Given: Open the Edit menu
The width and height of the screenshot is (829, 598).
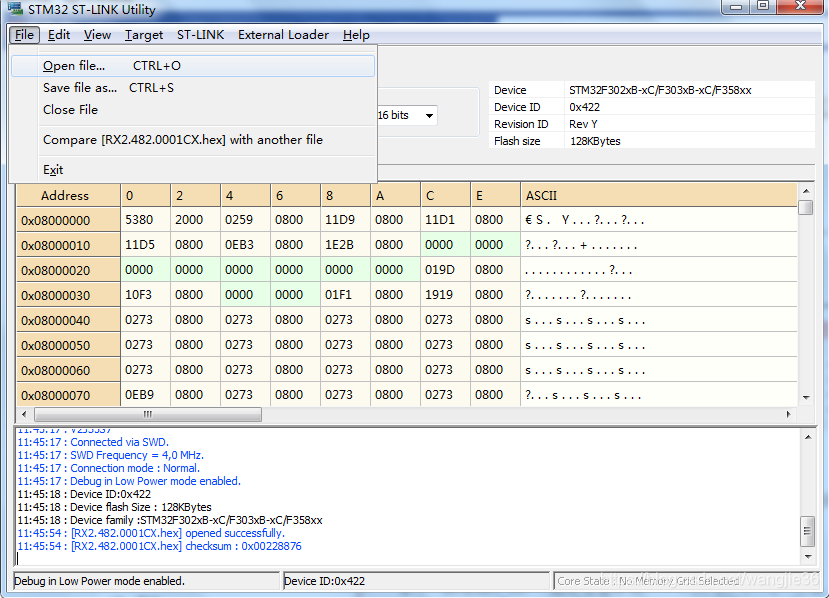Looking at the screenshot, I should point(59,35).
